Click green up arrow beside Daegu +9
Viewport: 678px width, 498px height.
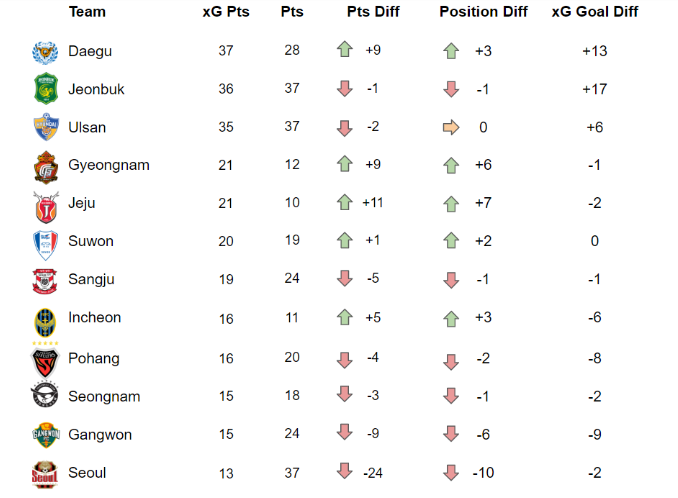tap(345, 51)
